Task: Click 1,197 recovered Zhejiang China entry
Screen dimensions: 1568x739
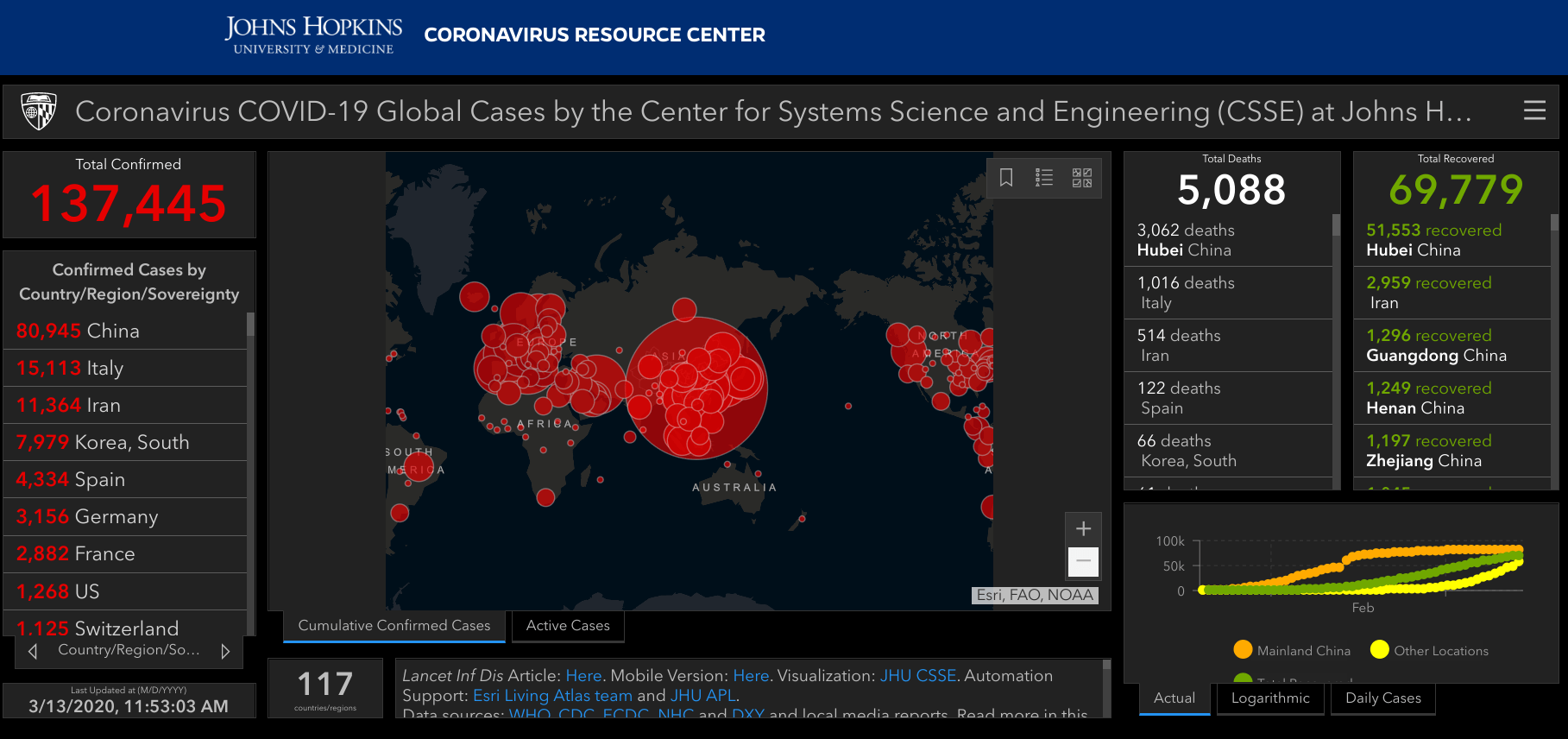Action: (1452, 451)
